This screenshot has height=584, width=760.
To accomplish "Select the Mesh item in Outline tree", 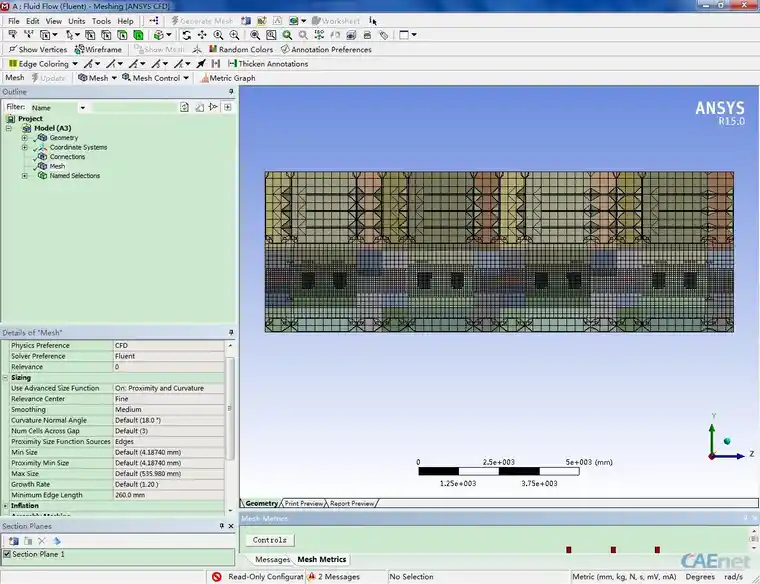I will click(x=57, y=166).
